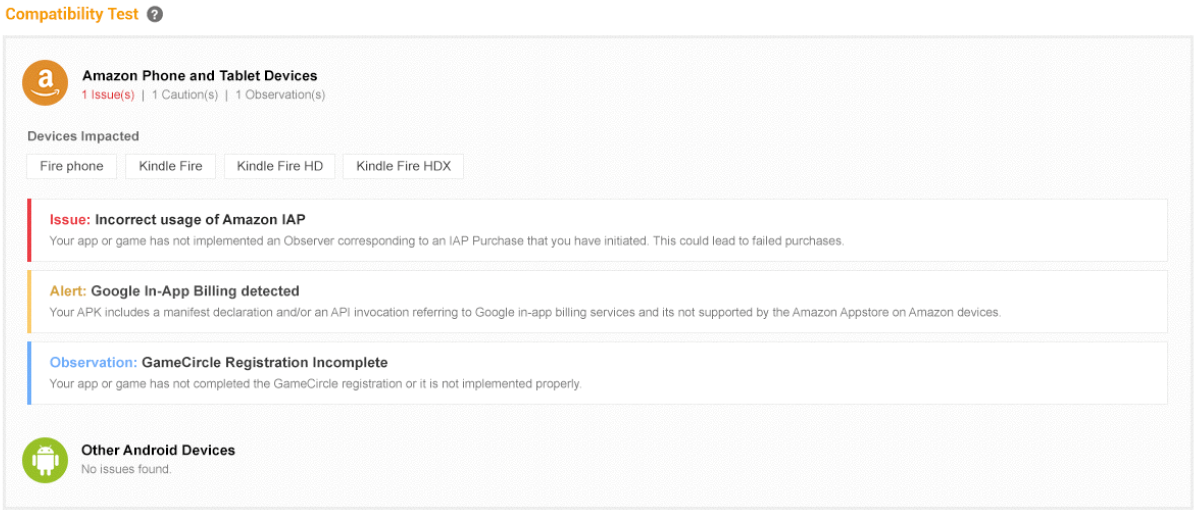
Task: Select the Fire phone device tag
Action: click(72, 166)
